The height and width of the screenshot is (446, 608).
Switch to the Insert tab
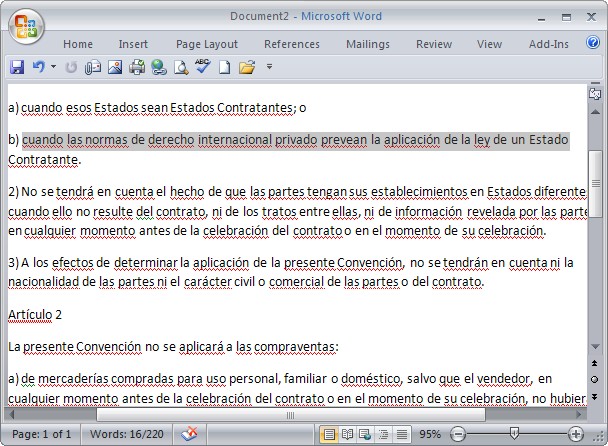[133, 44]
